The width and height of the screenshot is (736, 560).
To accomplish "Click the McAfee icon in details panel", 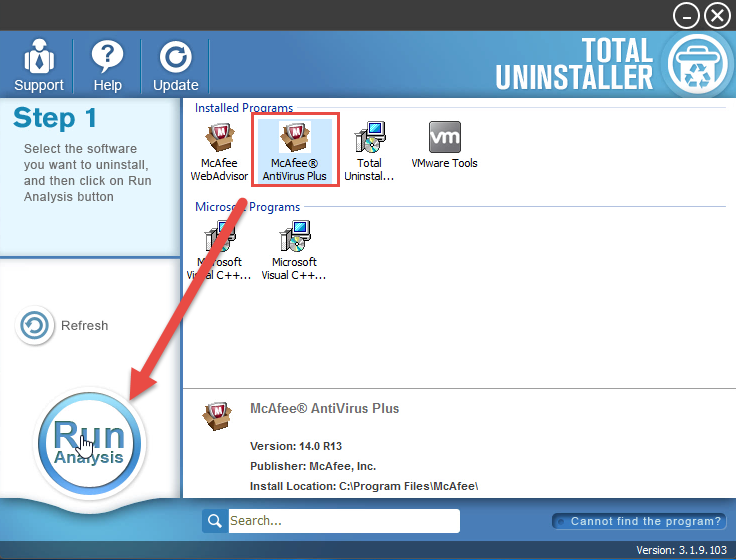I will 217,415.
